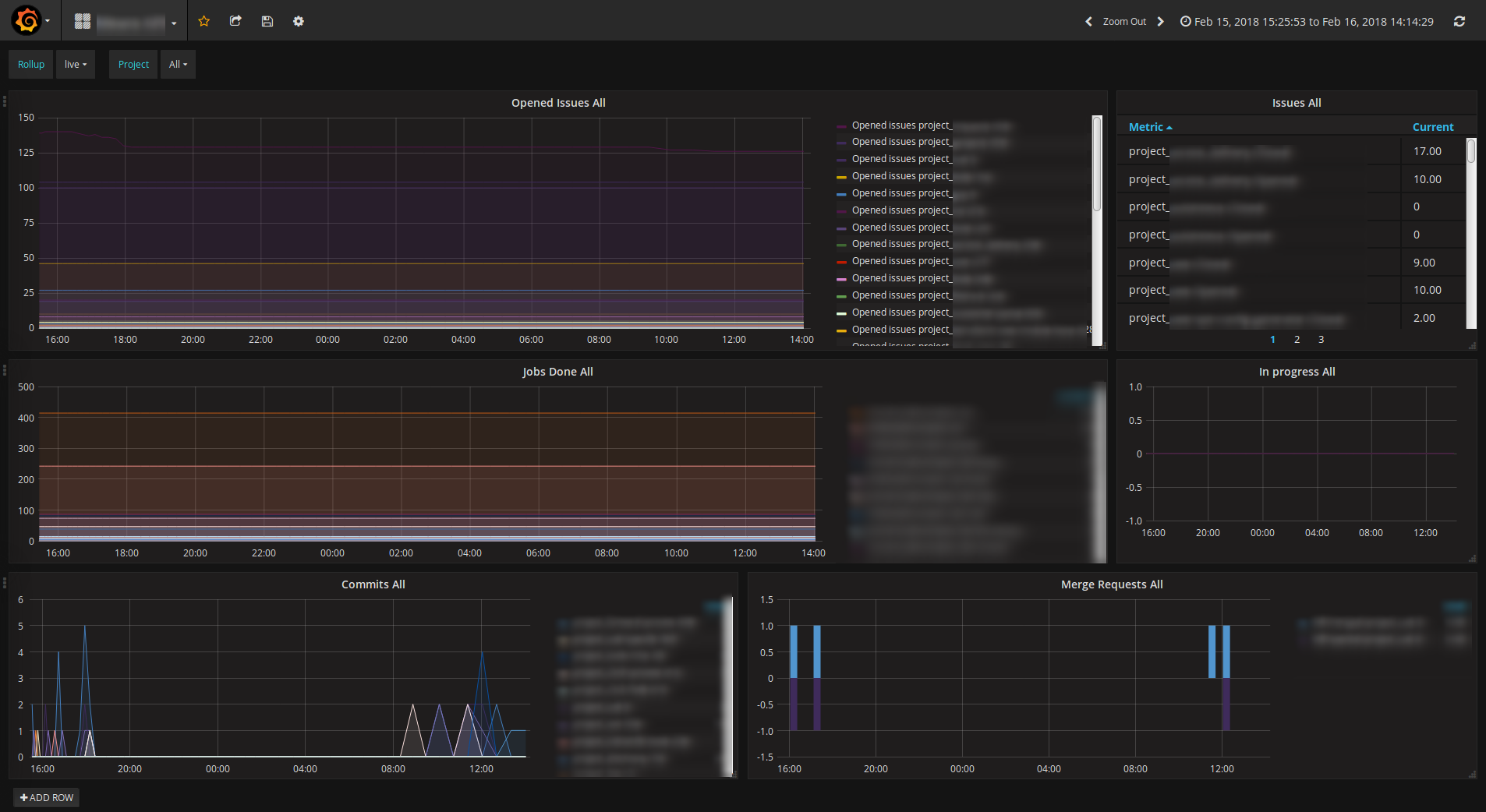The height and width of the screenshot is (812, 1486).
Task: Click table cell value 9.00
Action: coord(1424,263)
